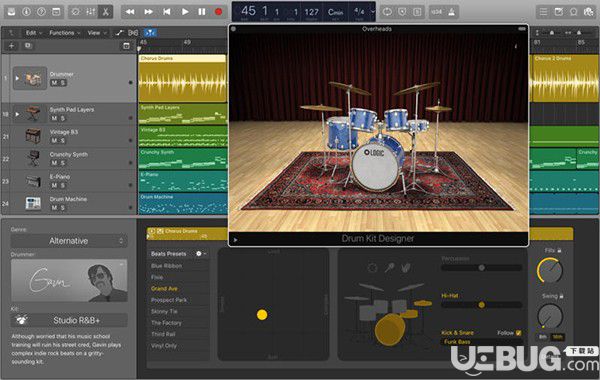Select the Grand Ave beat preset
The width and height of the screenshot is (600, 380).
pos(164,289)
